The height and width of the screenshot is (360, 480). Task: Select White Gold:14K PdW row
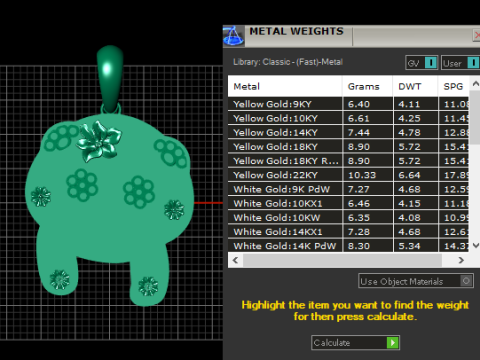(348, 246)
